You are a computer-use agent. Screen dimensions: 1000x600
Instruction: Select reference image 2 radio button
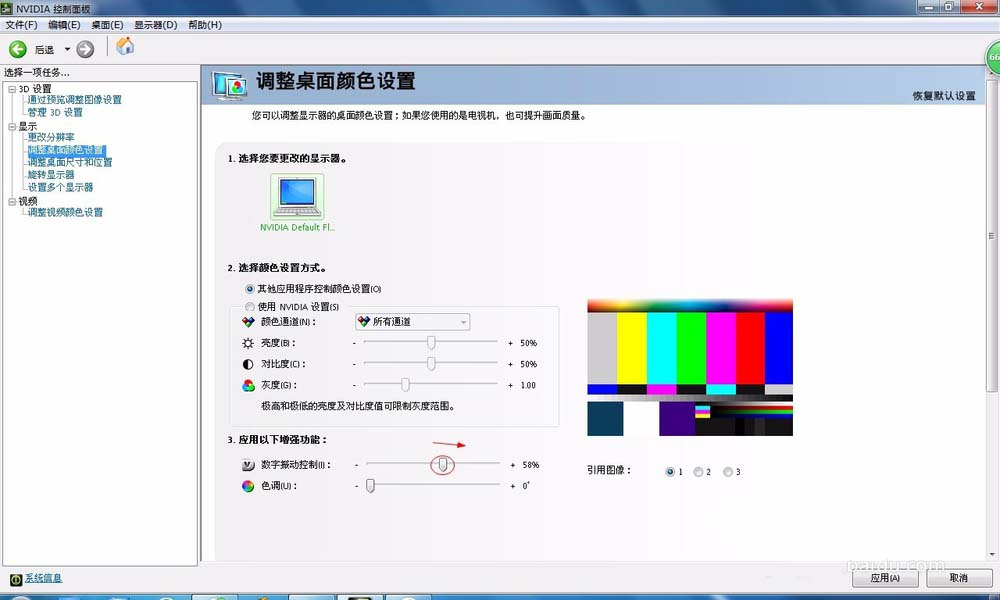tap(698, 472)
